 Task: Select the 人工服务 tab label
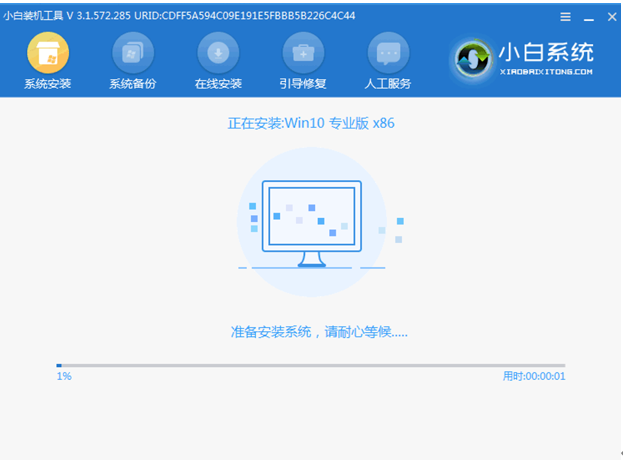pos(388,83)
